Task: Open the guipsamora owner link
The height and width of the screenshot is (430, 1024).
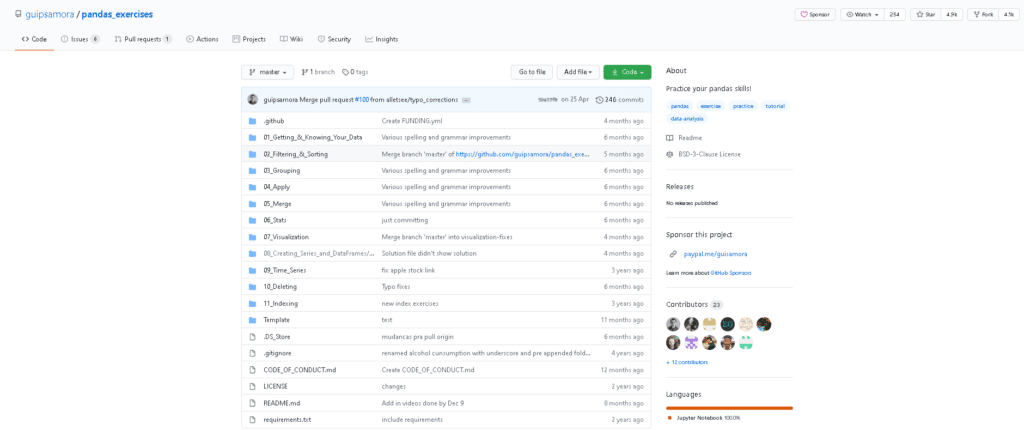Action: (49, 14)
